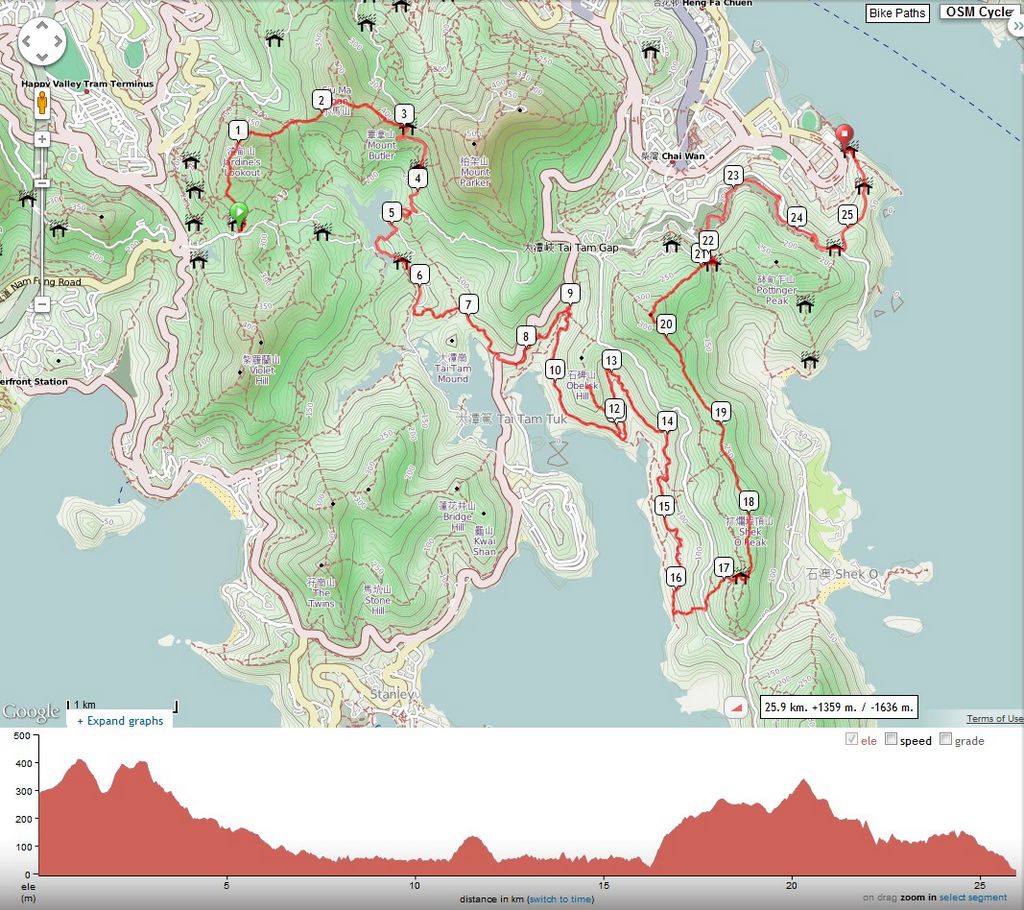
Task: Select OSM Cycle map layer
Action: [x=979, y=12]
